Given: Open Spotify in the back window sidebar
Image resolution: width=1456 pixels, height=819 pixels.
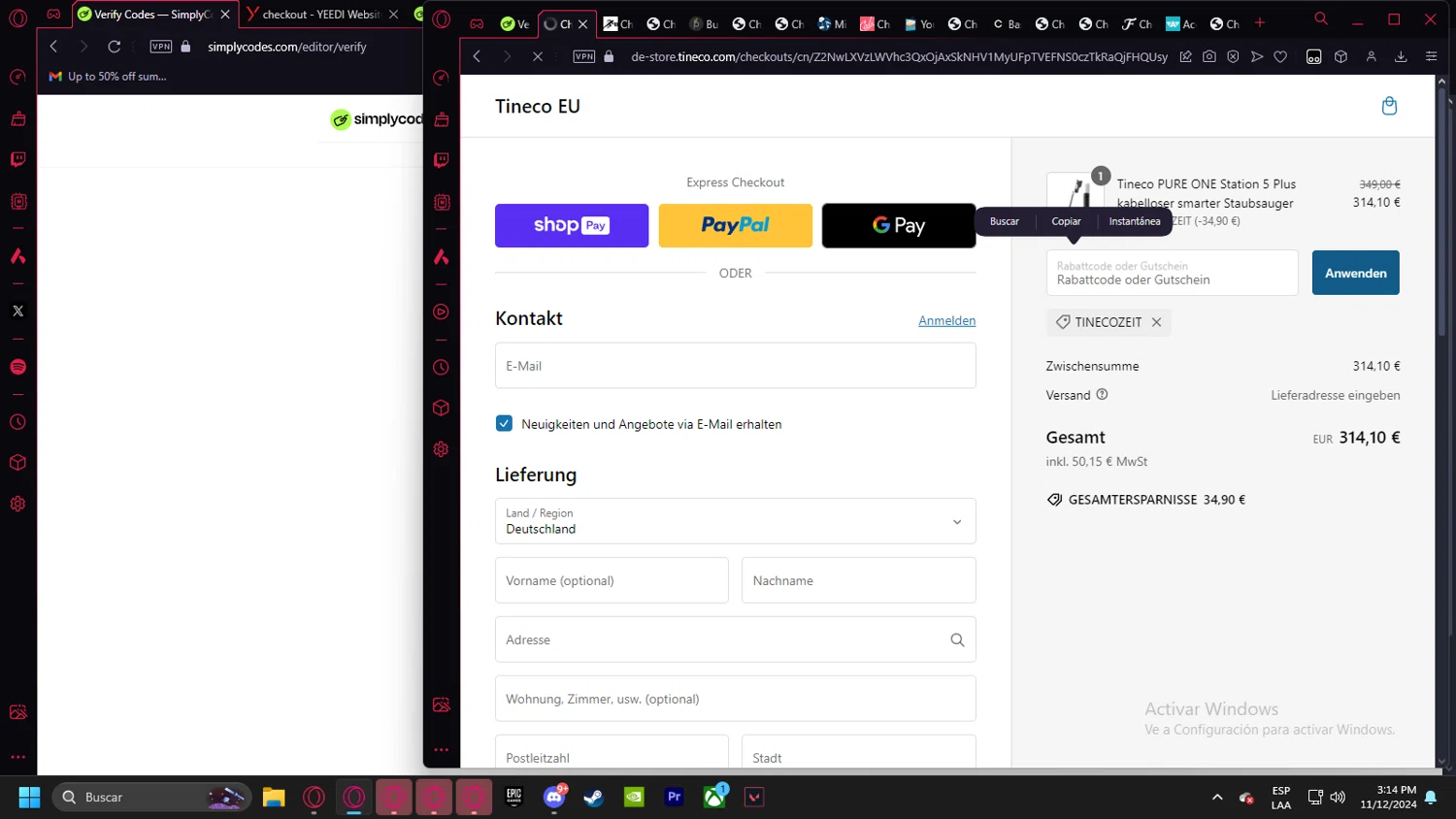Looking at the screenshot, I should [x=17, y=367].
